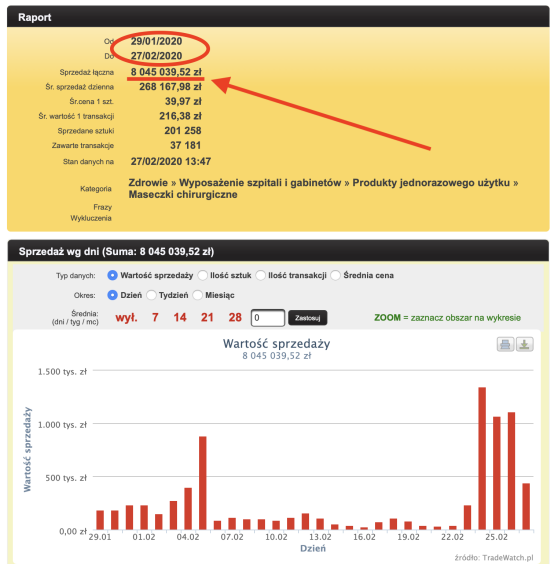Click the custom average input field
554x564 pixels.
[x=268, y=318]
